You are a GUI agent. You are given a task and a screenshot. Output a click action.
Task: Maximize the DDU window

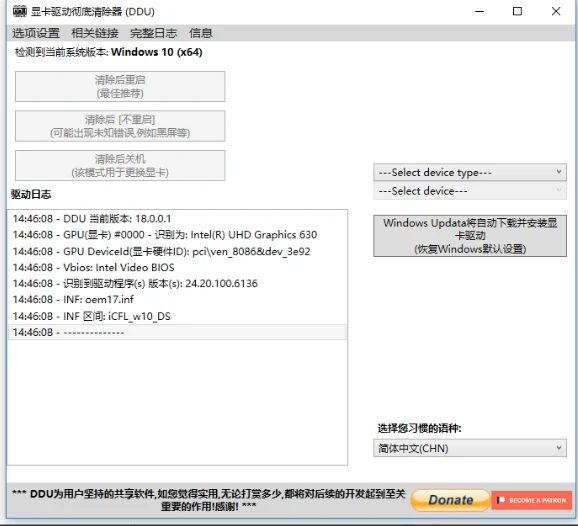pyautogui.click(x=518, y=11)
